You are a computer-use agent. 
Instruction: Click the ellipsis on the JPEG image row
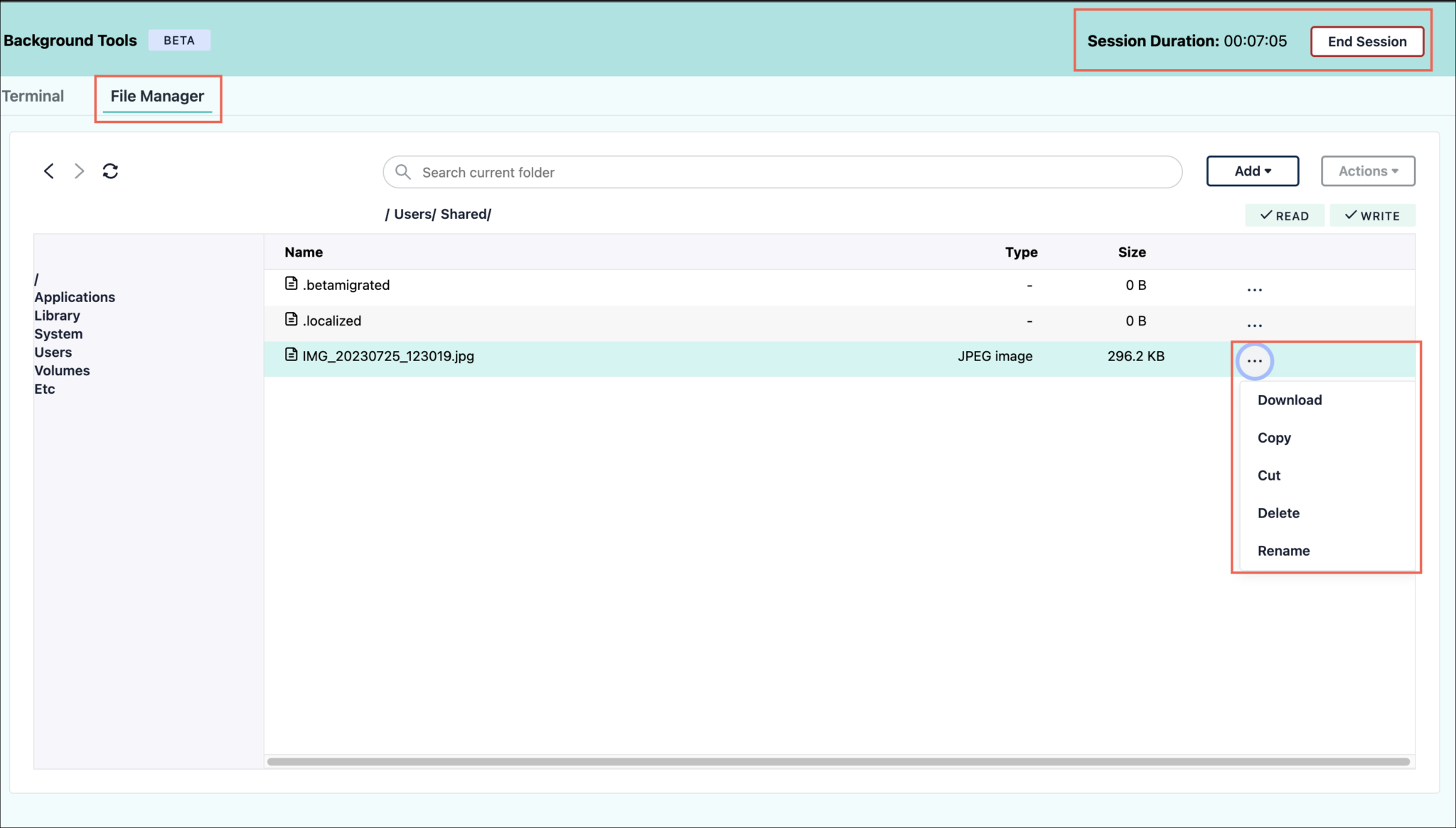[x=1253, y=360]
